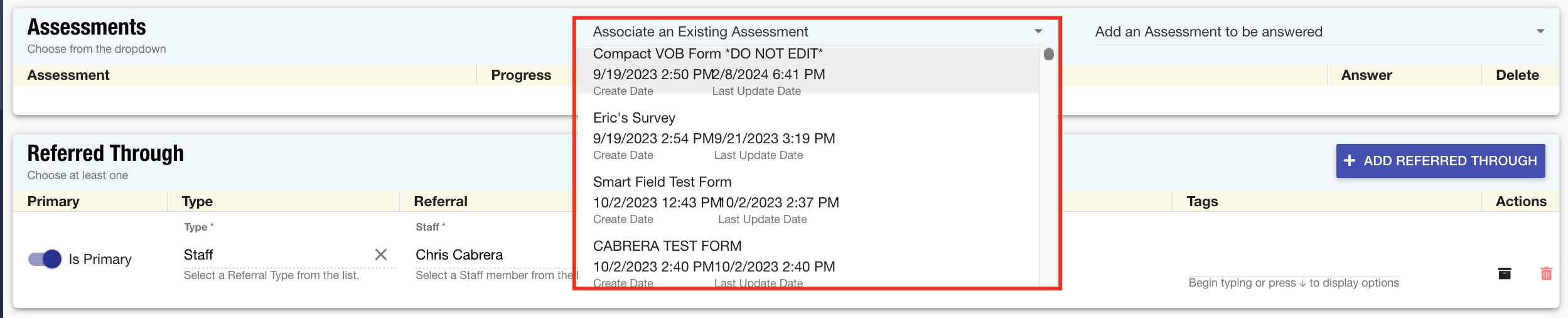Screen dimensions: 1568x318
Task: Click the Referral column header
Action: click(x=441, y=202)
